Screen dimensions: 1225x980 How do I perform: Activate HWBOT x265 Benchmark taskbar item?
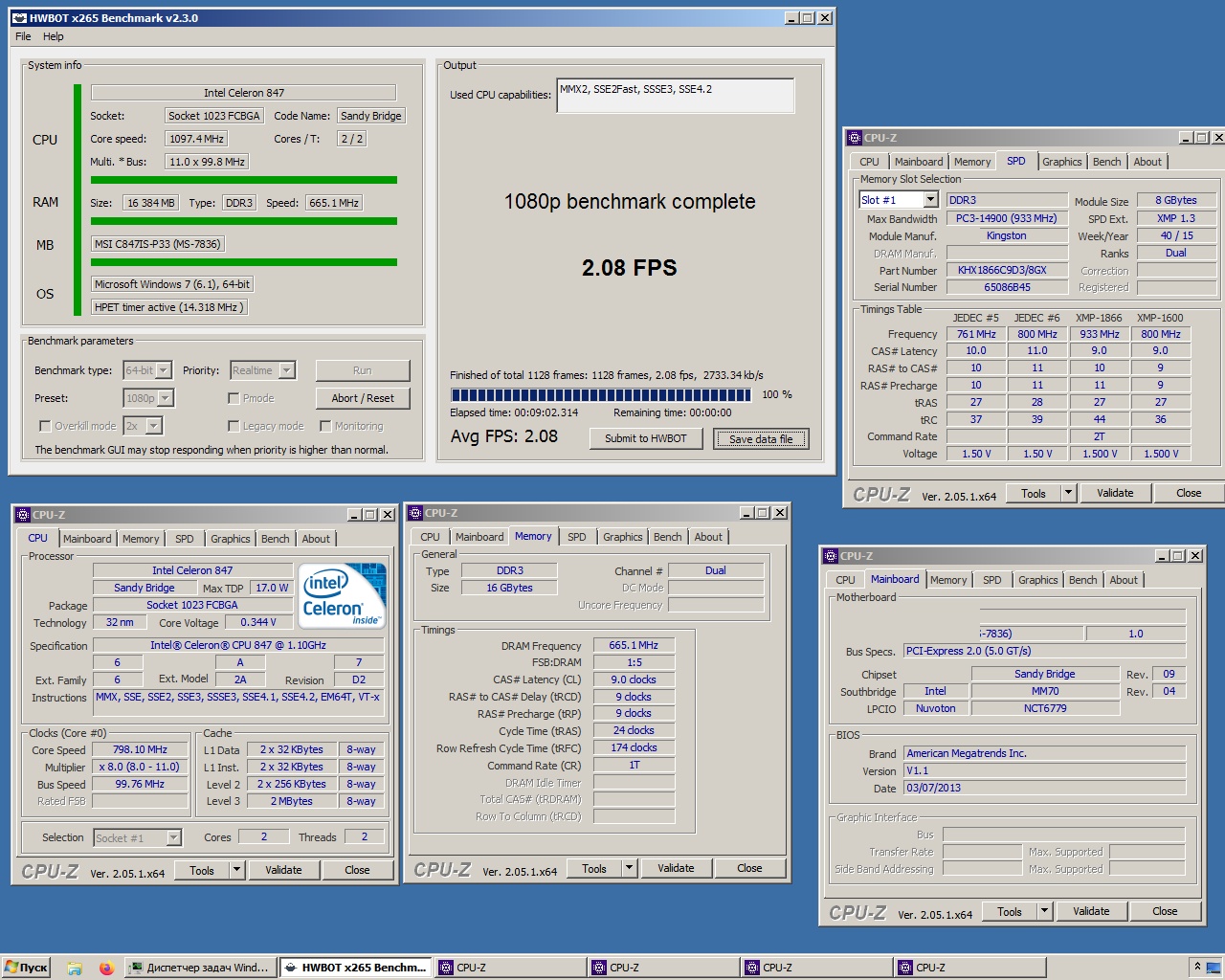point(355,968)
